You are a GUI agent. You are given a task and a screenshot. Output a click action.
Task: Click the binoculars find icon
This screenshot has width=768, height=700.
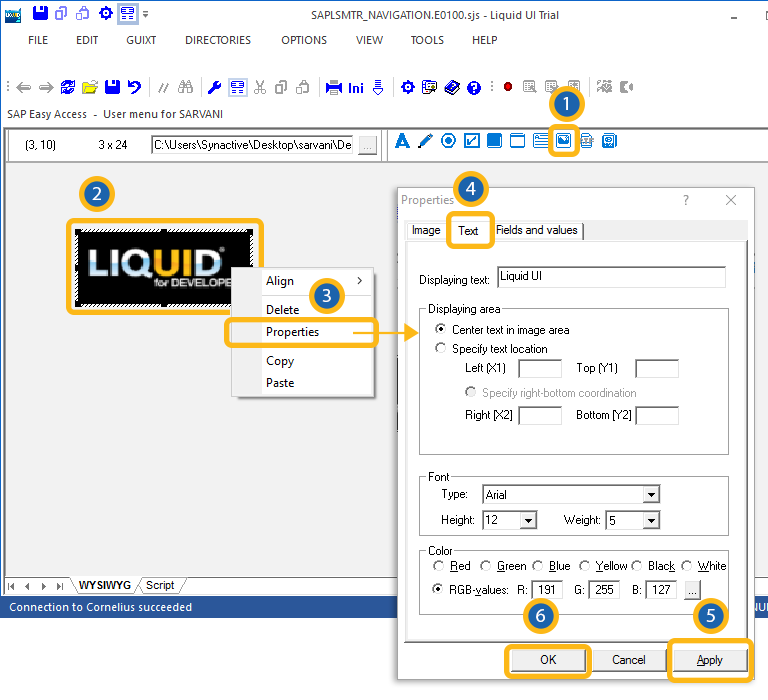click(185, 87)
